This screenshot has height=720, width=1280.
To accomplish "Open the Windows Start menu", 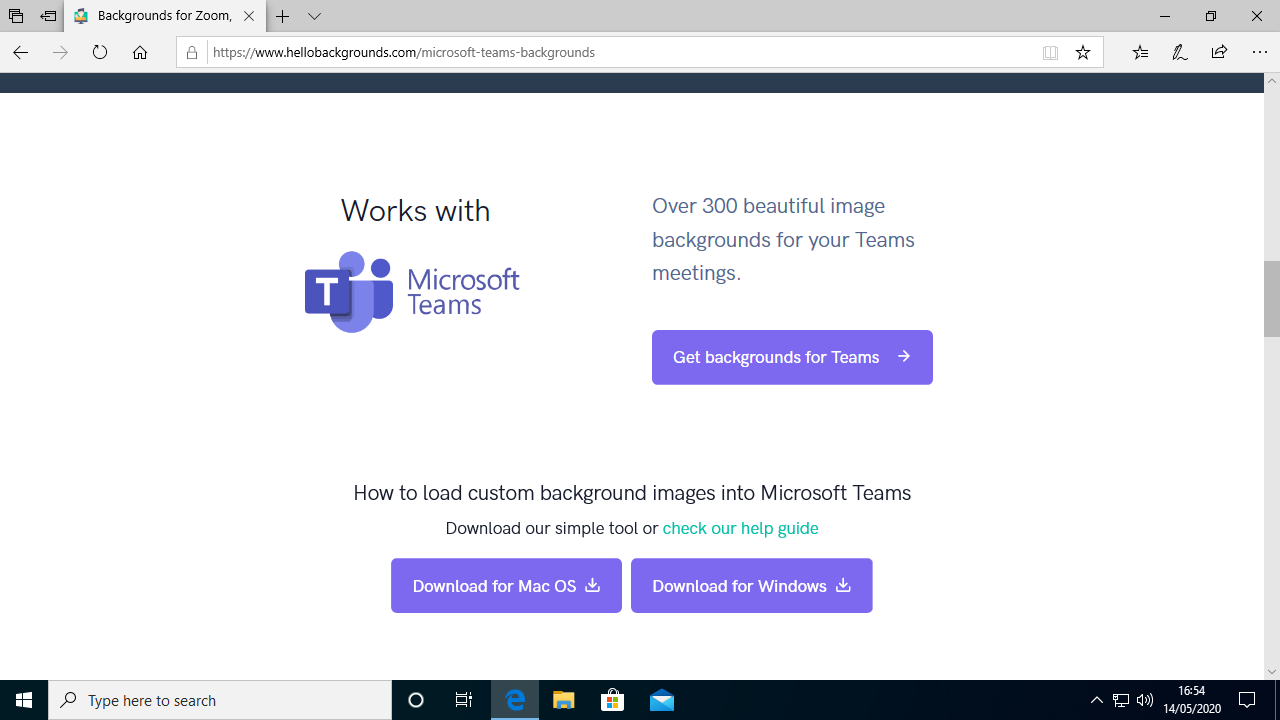I will (24, 700).
